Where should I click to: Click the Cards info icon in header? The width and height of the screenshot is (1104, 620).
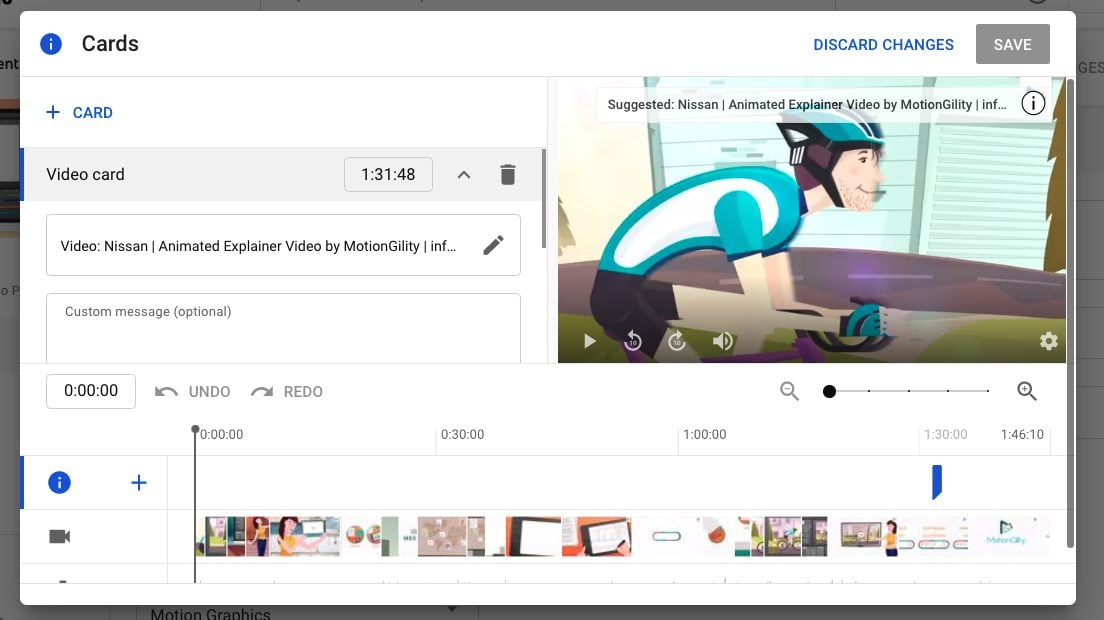(51, 44)
